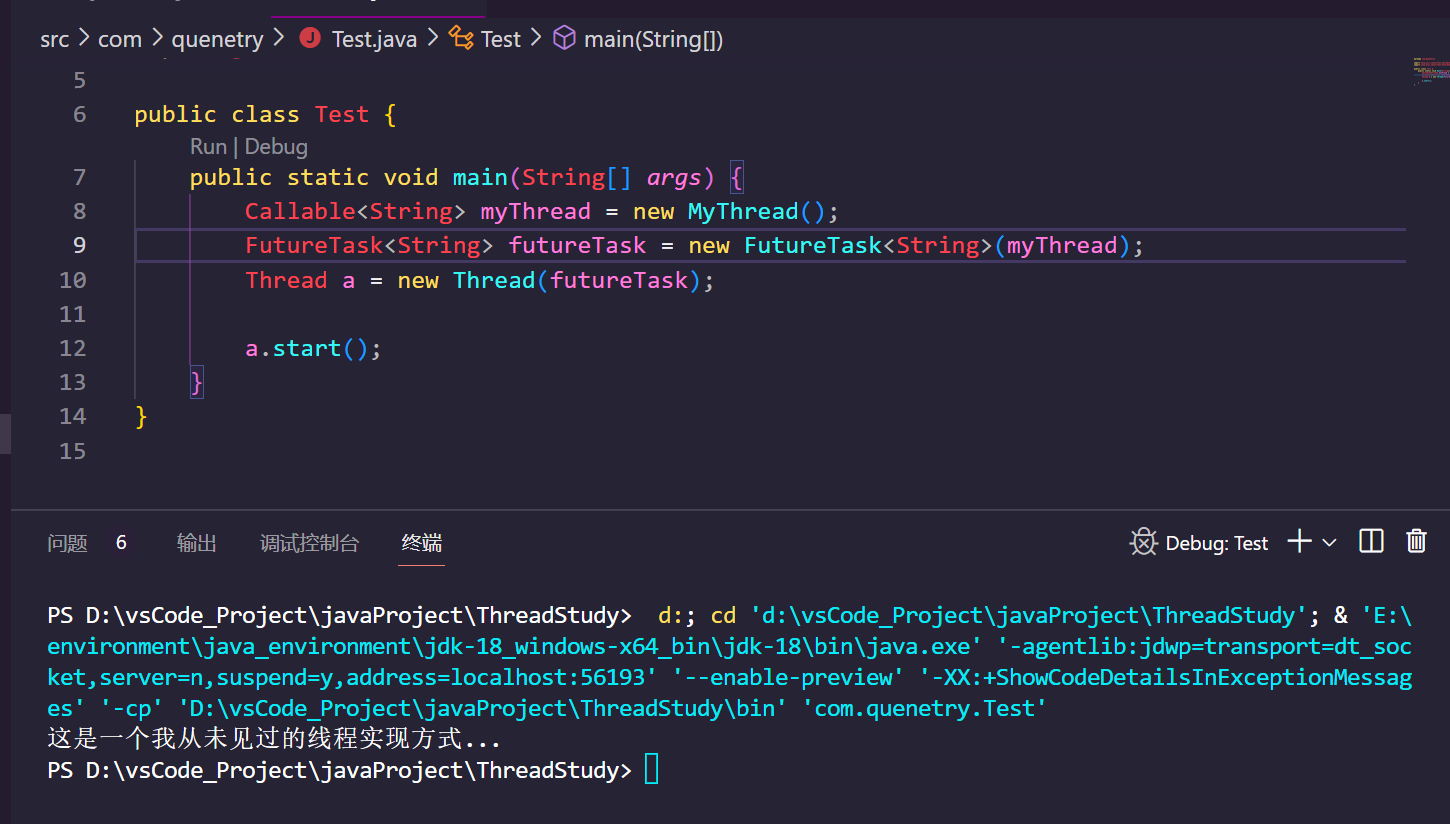The width and height of the screenshot is (1450, 824).
Task: Split the terminal using the split icon
Action: 1371,542
